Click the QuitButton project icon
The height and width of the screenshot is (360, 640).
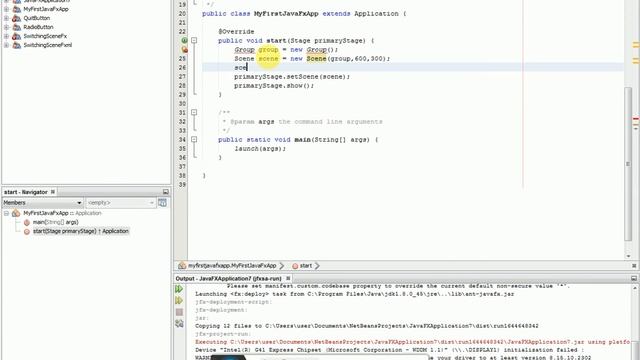(x=16, y=18)
